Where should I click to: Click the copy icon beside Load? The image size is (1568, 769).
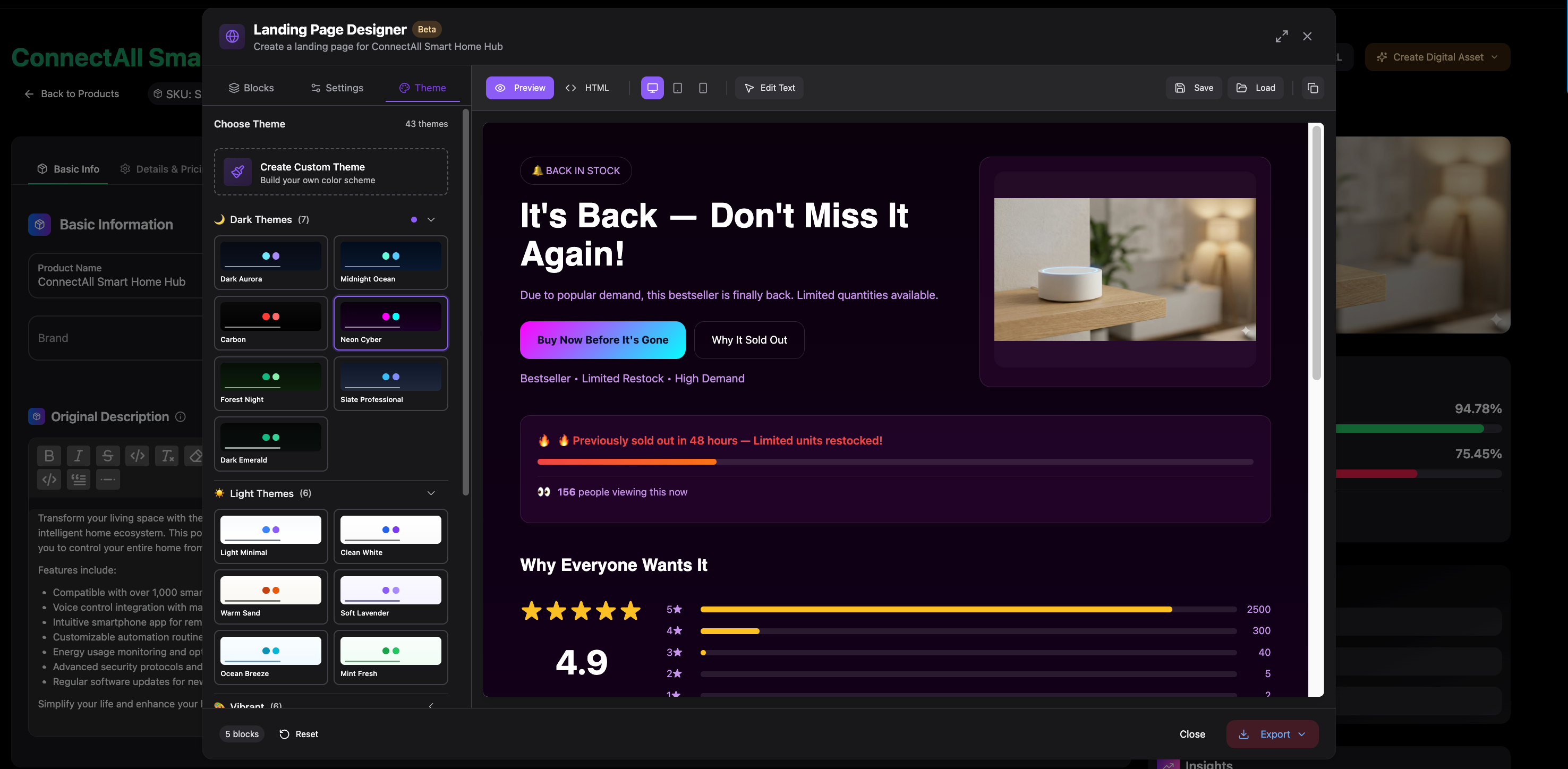click(1313, 88)
